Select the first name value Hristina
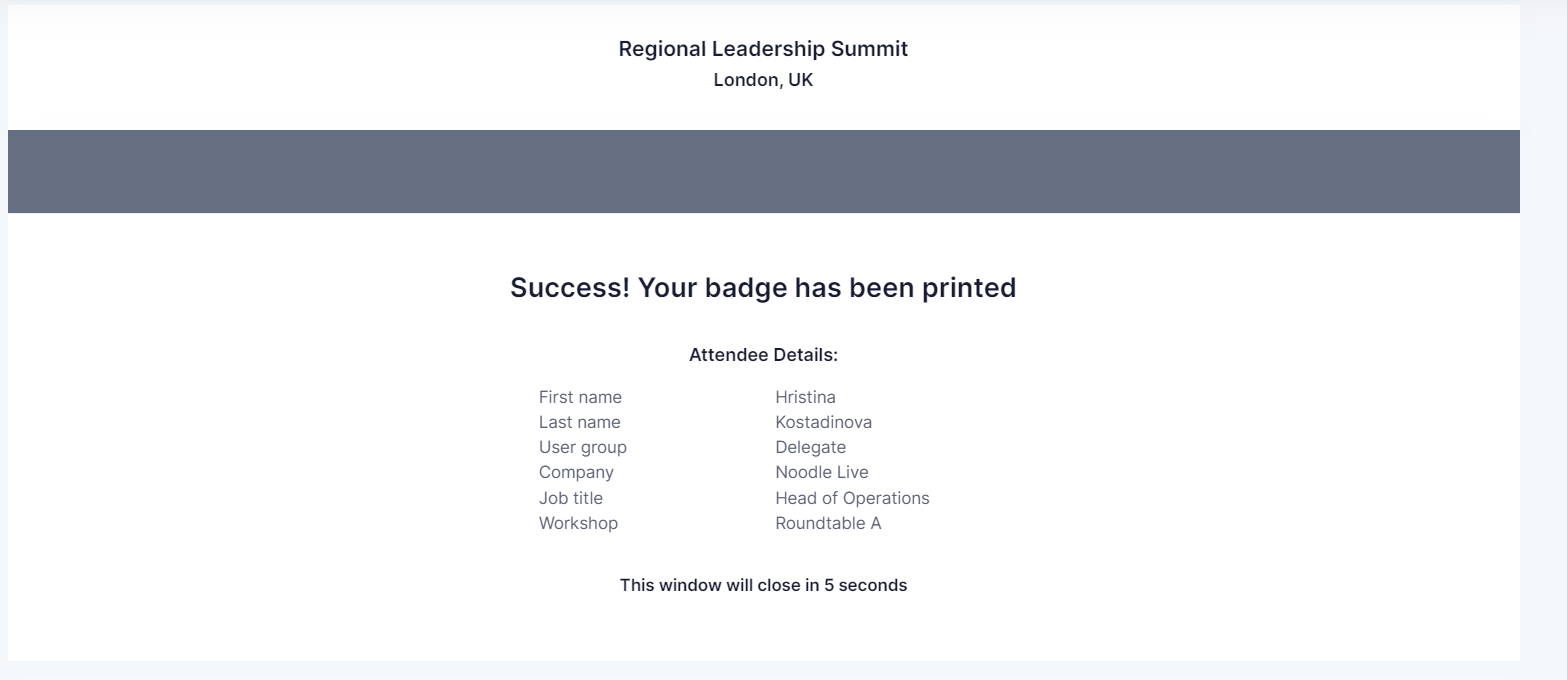The image size is (1567, 680). (x=805, y=397)
